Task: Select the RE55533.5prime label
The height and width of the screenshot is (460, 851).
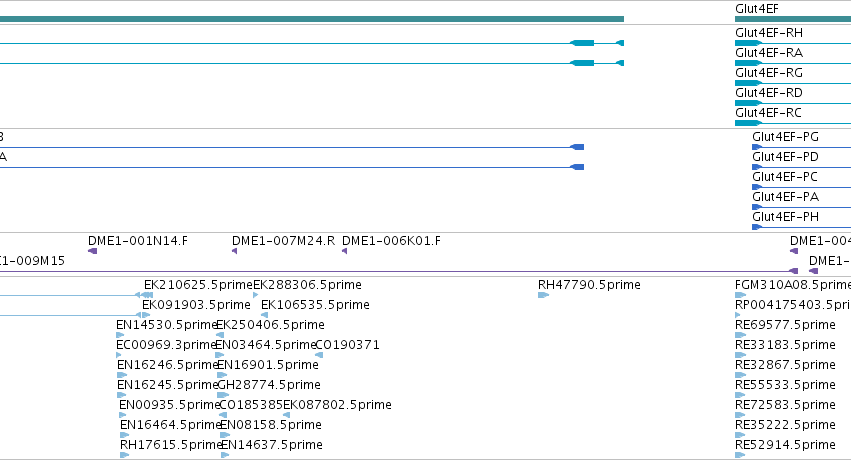Action: (785, 385)
